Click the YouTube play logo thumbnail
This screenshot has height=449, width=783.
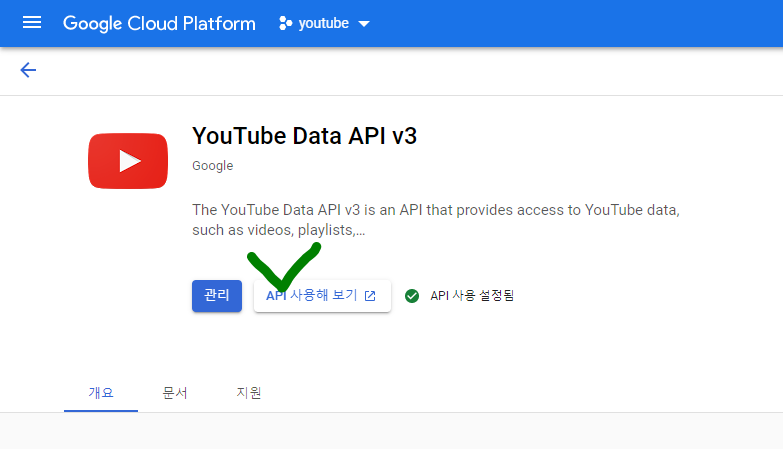coord(128,161)
